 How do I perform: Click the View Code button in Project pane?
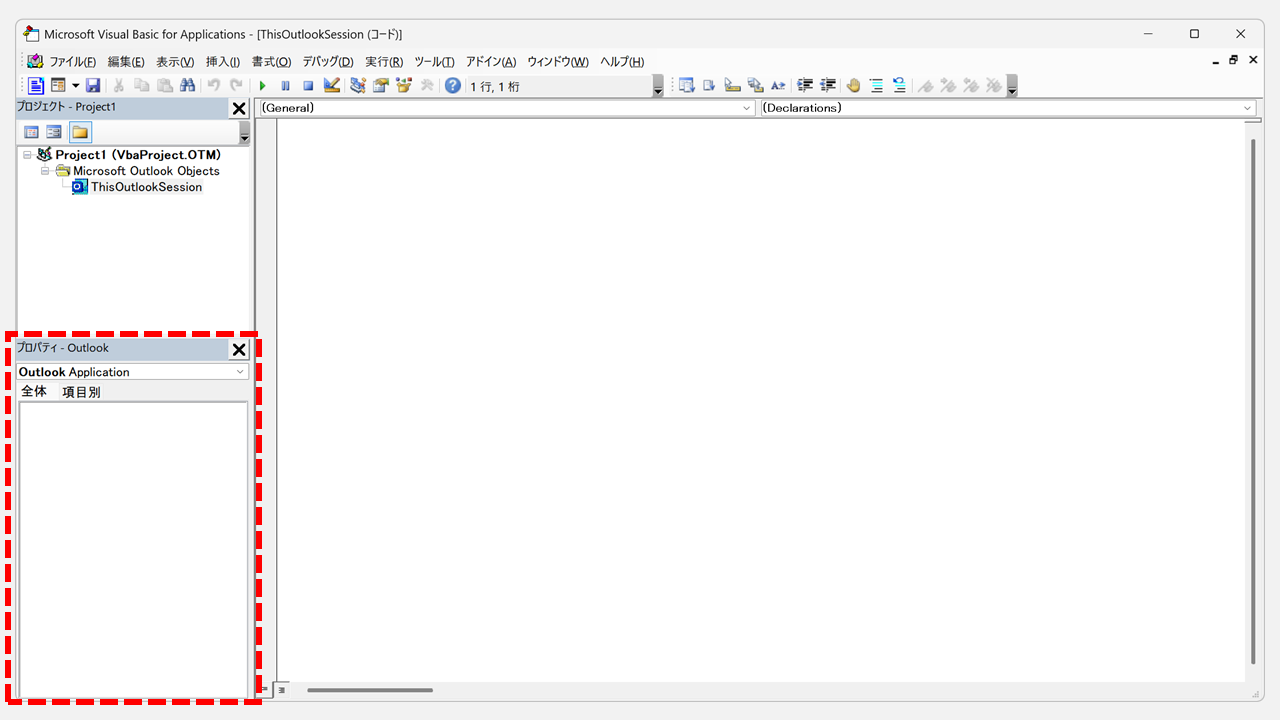pos(31,132)
